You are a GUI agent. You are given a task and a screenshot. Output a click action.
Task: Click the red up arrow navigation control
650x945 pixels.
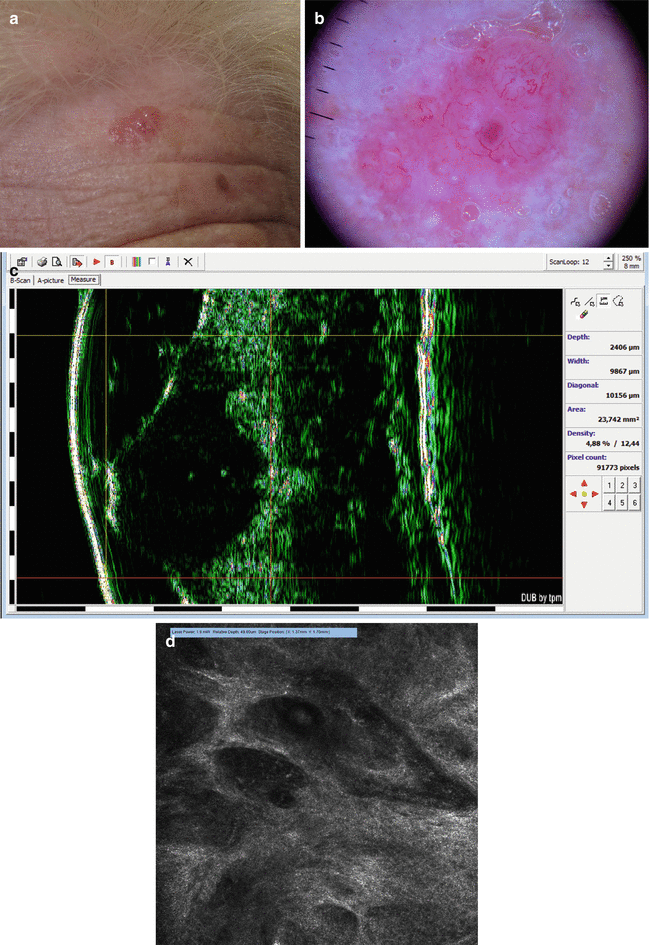point(584,483)
